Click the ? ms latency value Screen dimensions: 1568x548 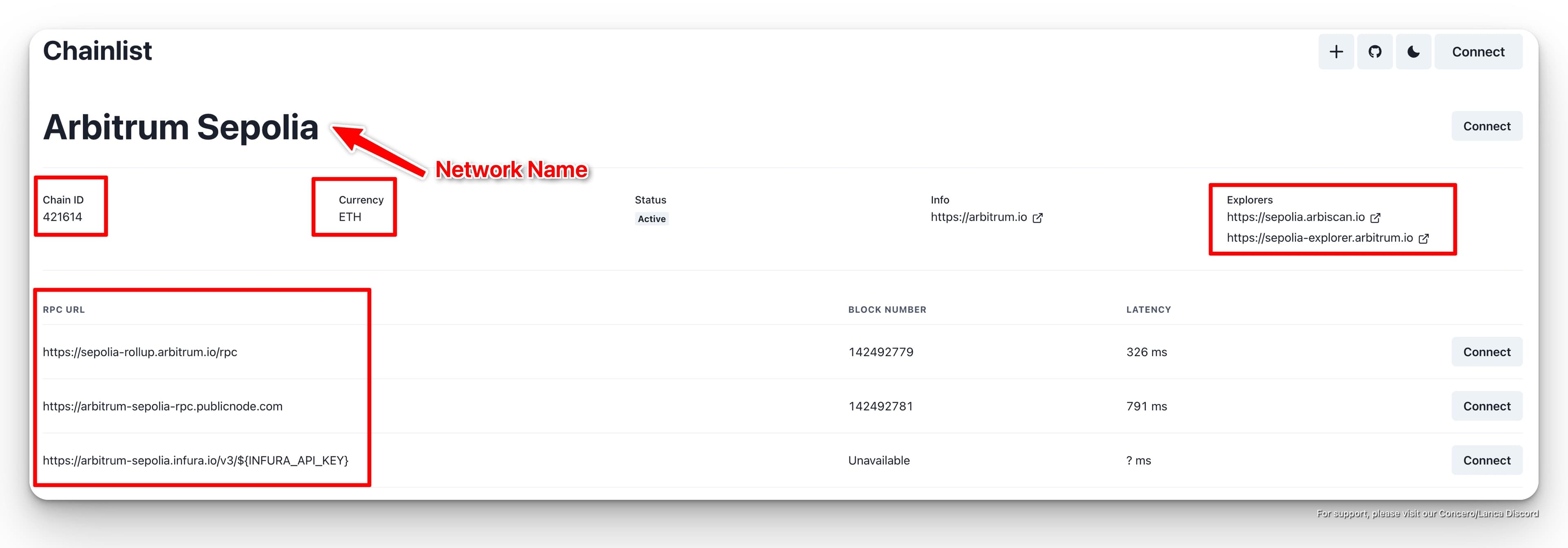point(1138,460)
